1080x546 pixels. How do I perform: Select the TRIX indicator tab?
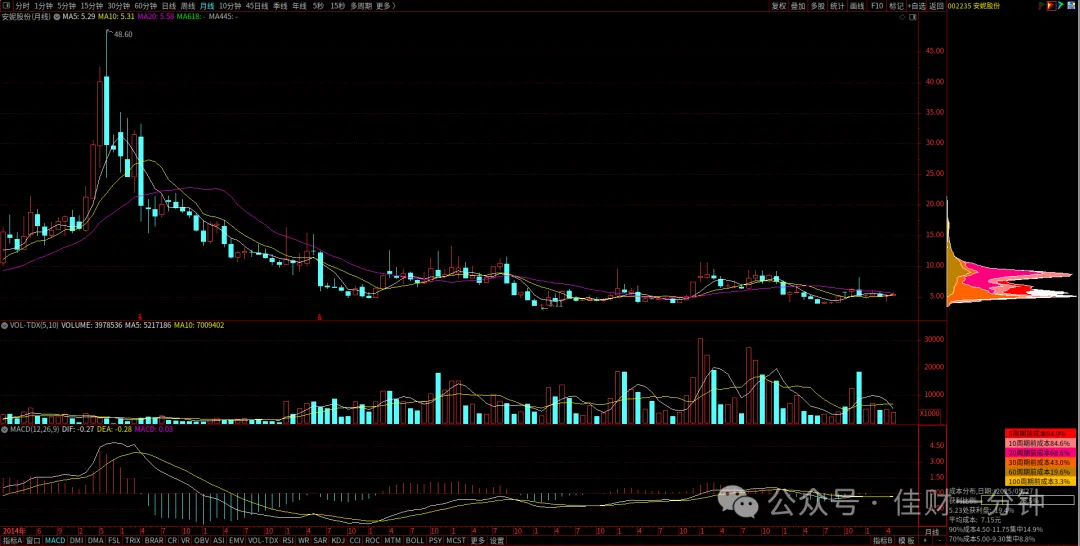click(132, 540)
